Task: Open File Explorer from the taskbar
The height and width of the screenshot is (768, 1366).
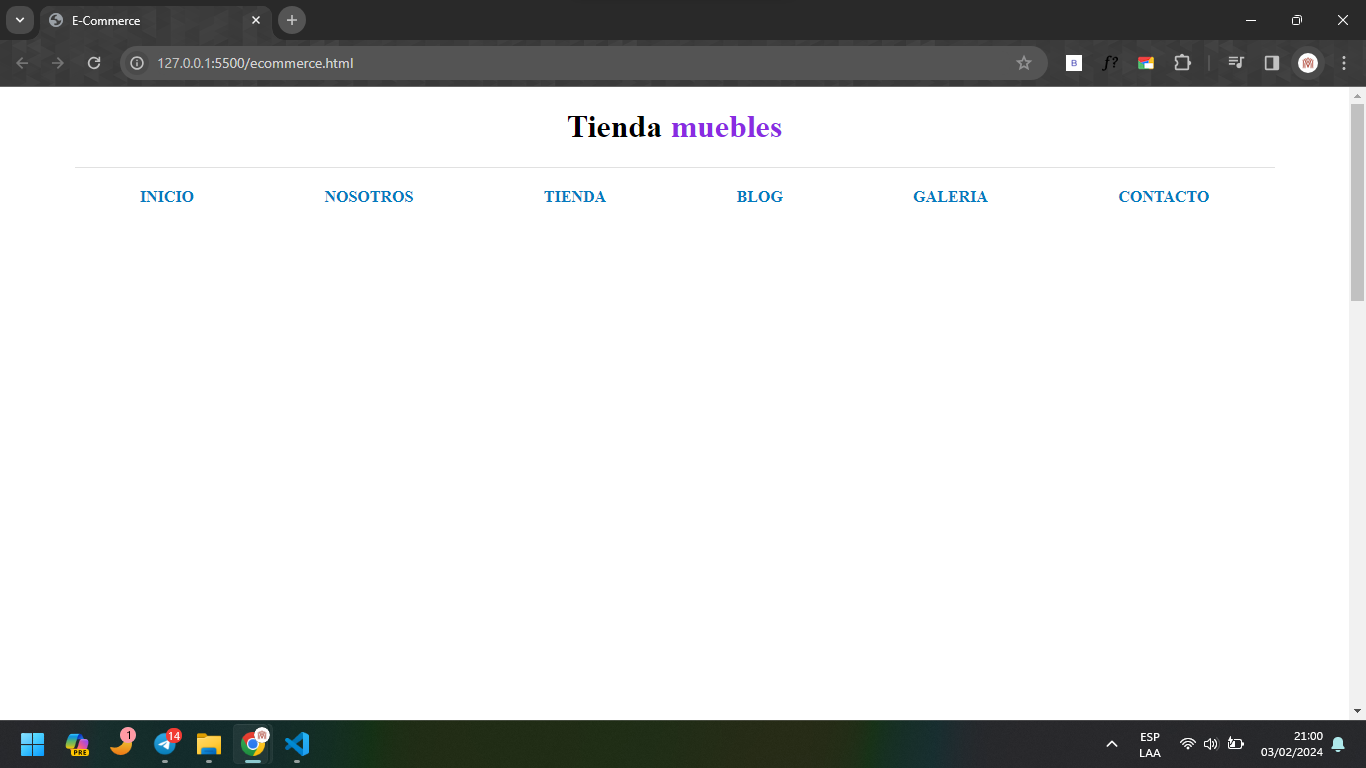Action: click(x=209, y=744)
